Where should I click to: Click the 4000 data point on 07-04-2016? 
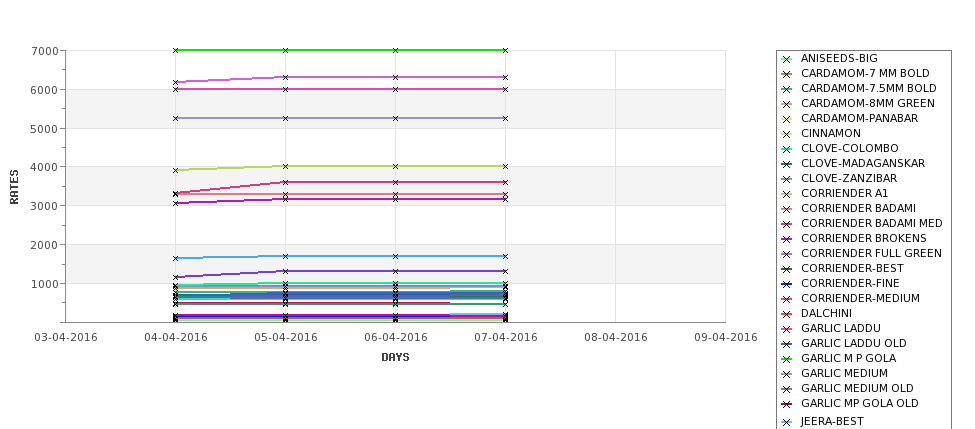click(x=506, y=167)
